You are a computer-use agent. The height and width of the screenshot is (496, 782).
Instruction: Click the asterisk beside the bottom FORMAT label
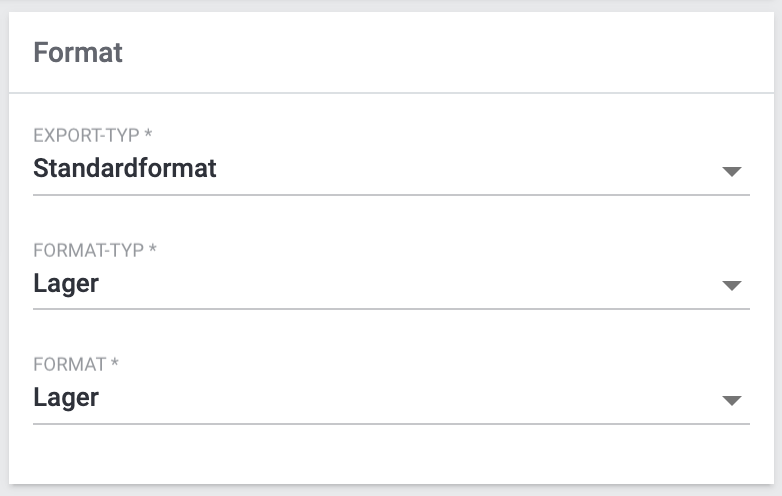tap(115, 364)
